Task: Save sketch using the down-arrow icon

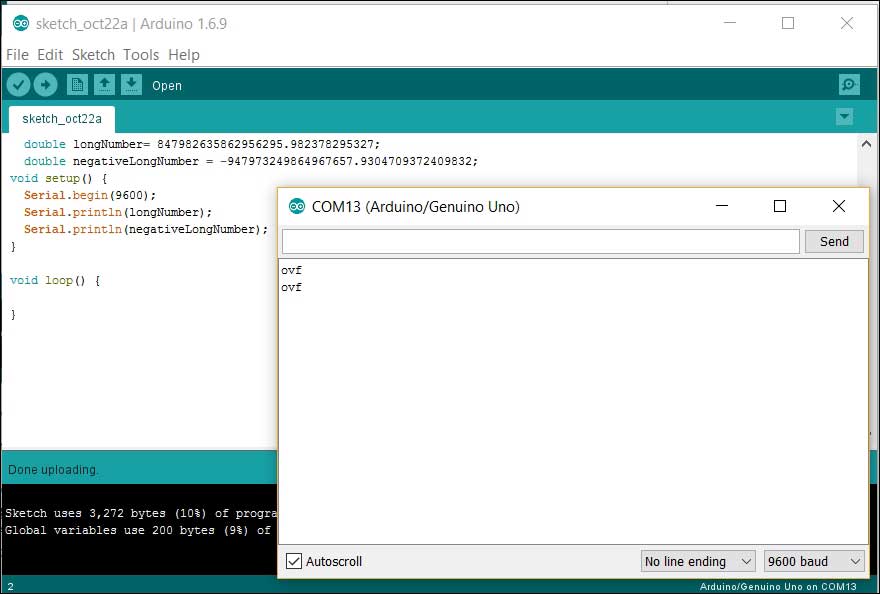Action: coord(131,85)
